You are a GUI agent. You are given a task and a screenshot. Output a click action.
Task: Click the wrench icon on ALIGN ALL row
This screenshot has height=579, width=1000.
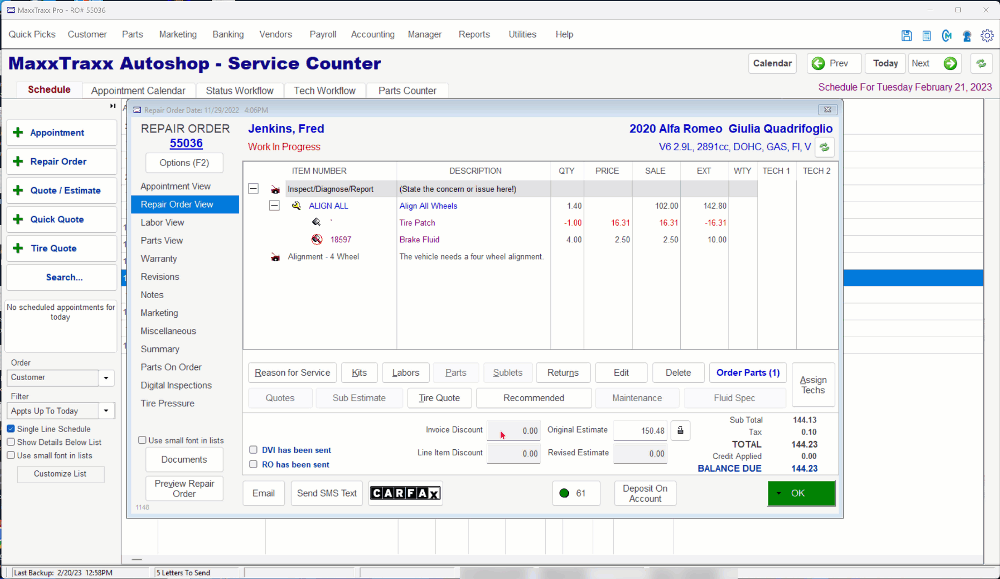tap(297, 206)
